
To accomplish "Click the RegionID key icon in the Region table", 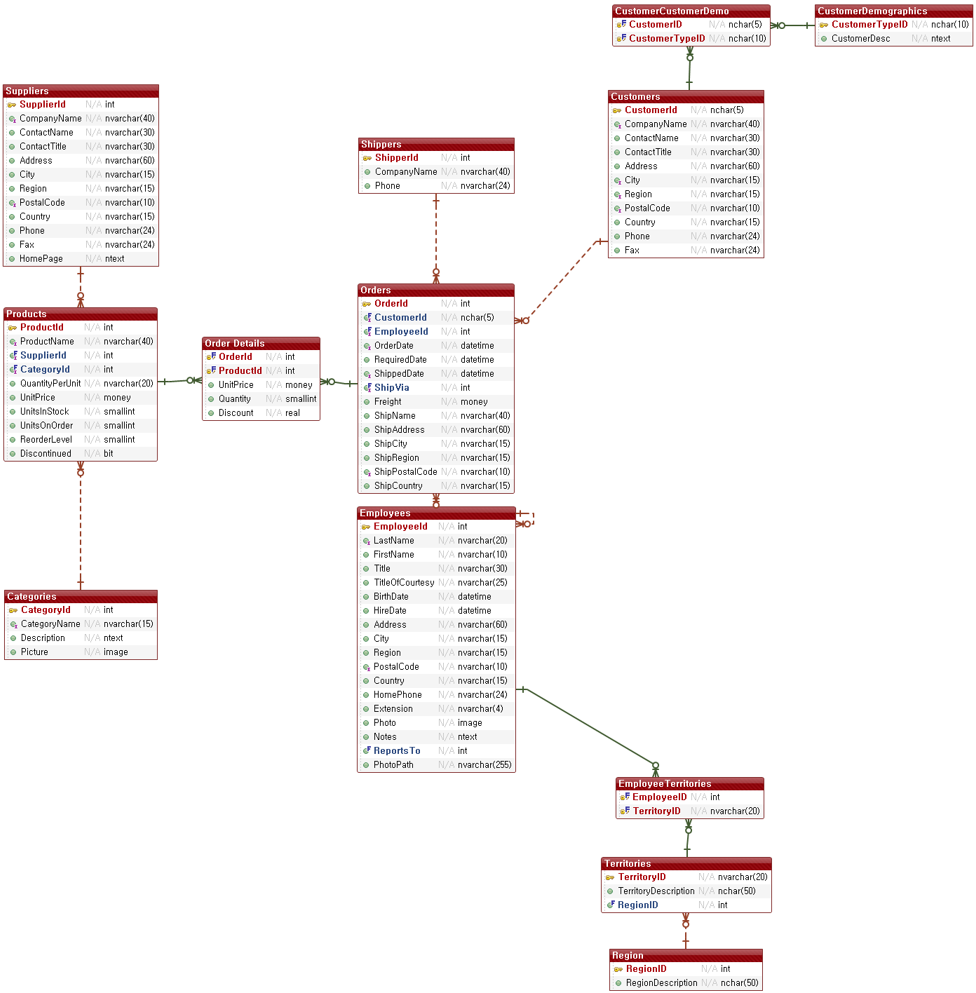I will click(x=617, y=968).
